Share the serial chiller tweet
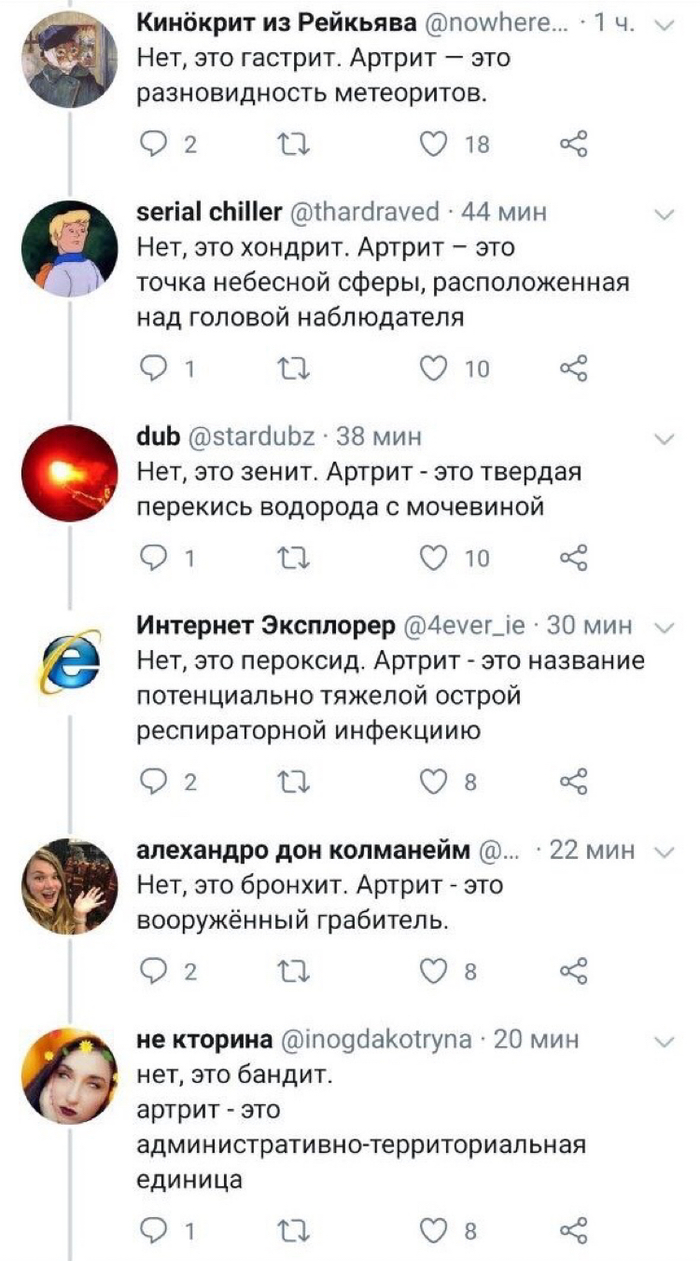This screenshot has height=1261, width=700. [x=573, y=369]
